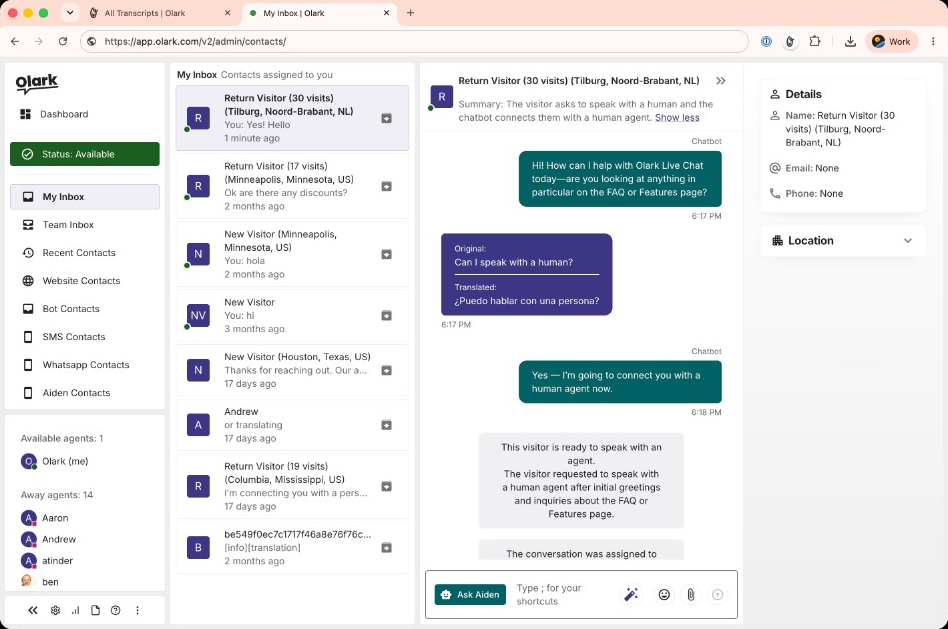
Task: Open reports bar chart icon
Action: 75,610
